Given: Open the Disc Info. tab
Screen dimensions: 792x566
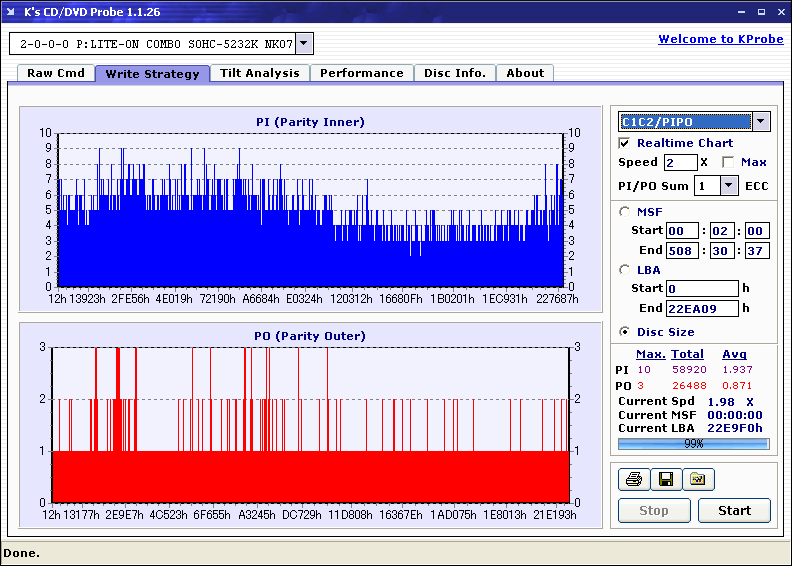Looking at the screenshot, I should 454,73.
